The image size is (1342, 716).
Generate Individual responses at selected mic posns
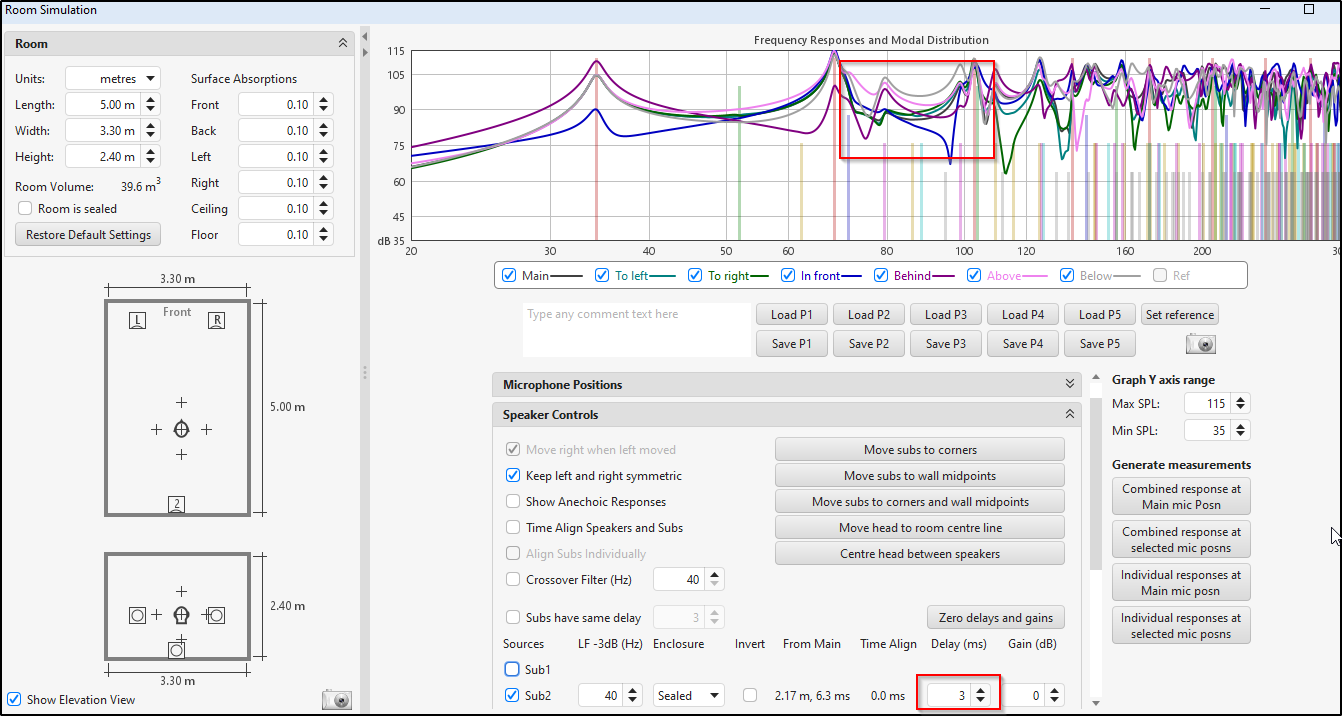tap(1181, 626)
